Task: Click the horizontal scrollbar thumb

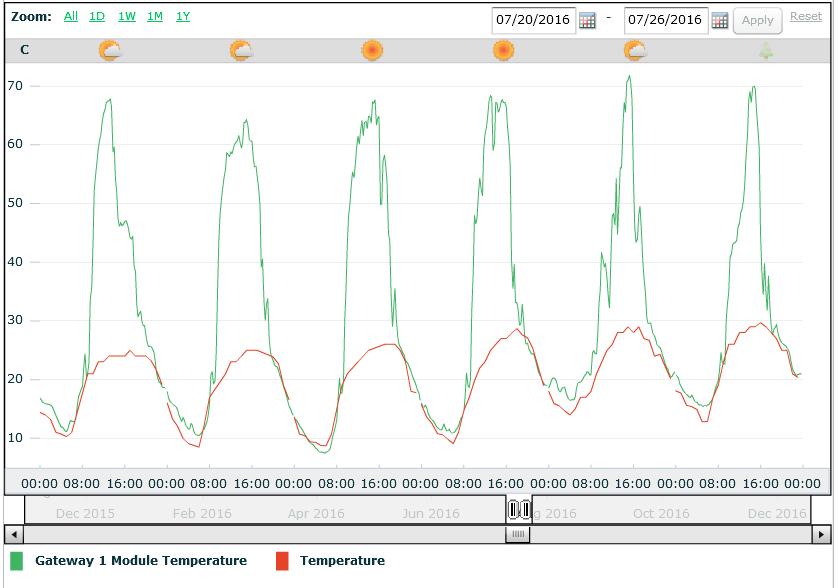Action: pos(518,534)
